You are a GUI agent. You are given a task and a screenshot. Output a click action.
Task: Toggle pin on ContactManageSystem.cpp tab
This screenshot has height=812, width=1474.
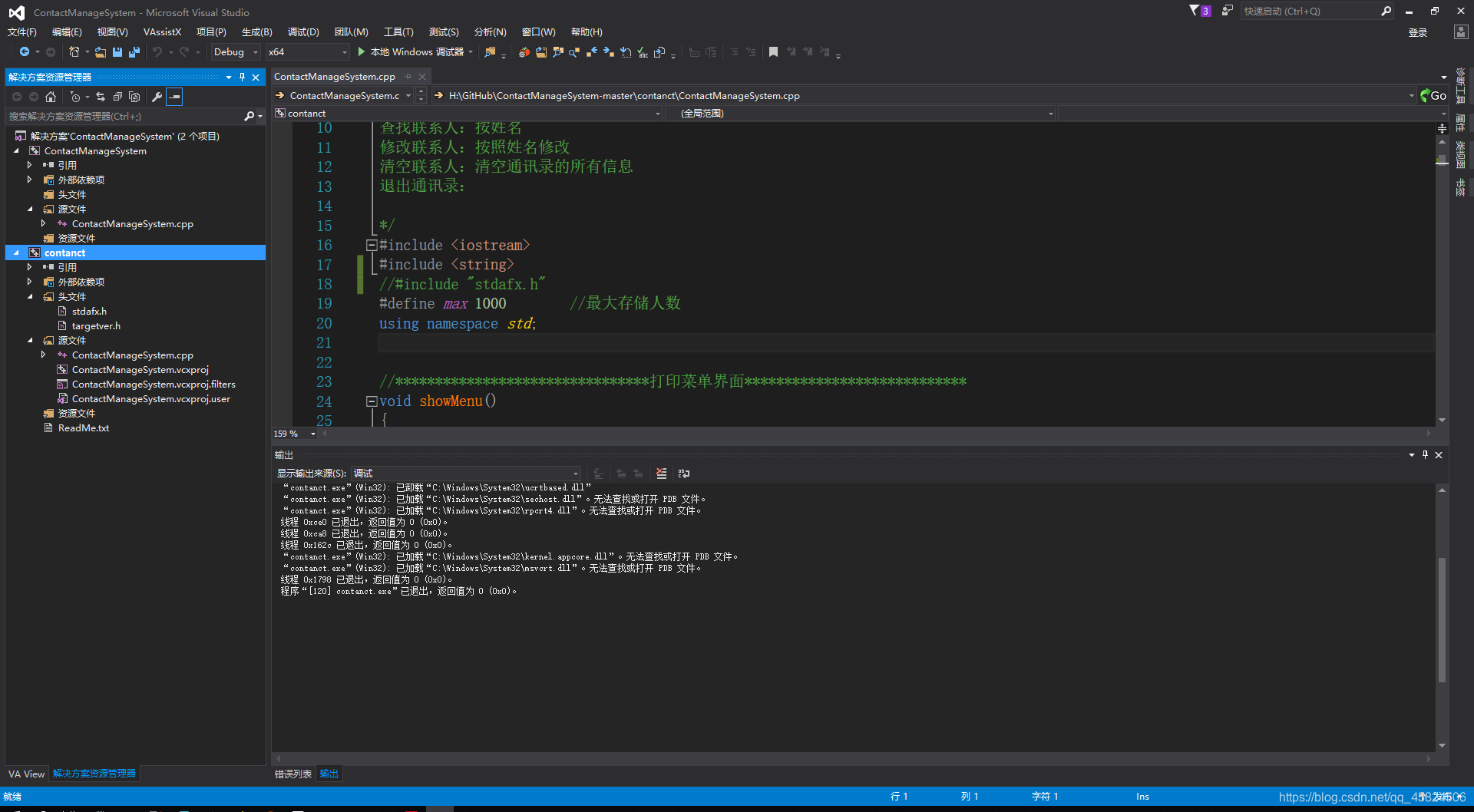click(x=408, y=77)
